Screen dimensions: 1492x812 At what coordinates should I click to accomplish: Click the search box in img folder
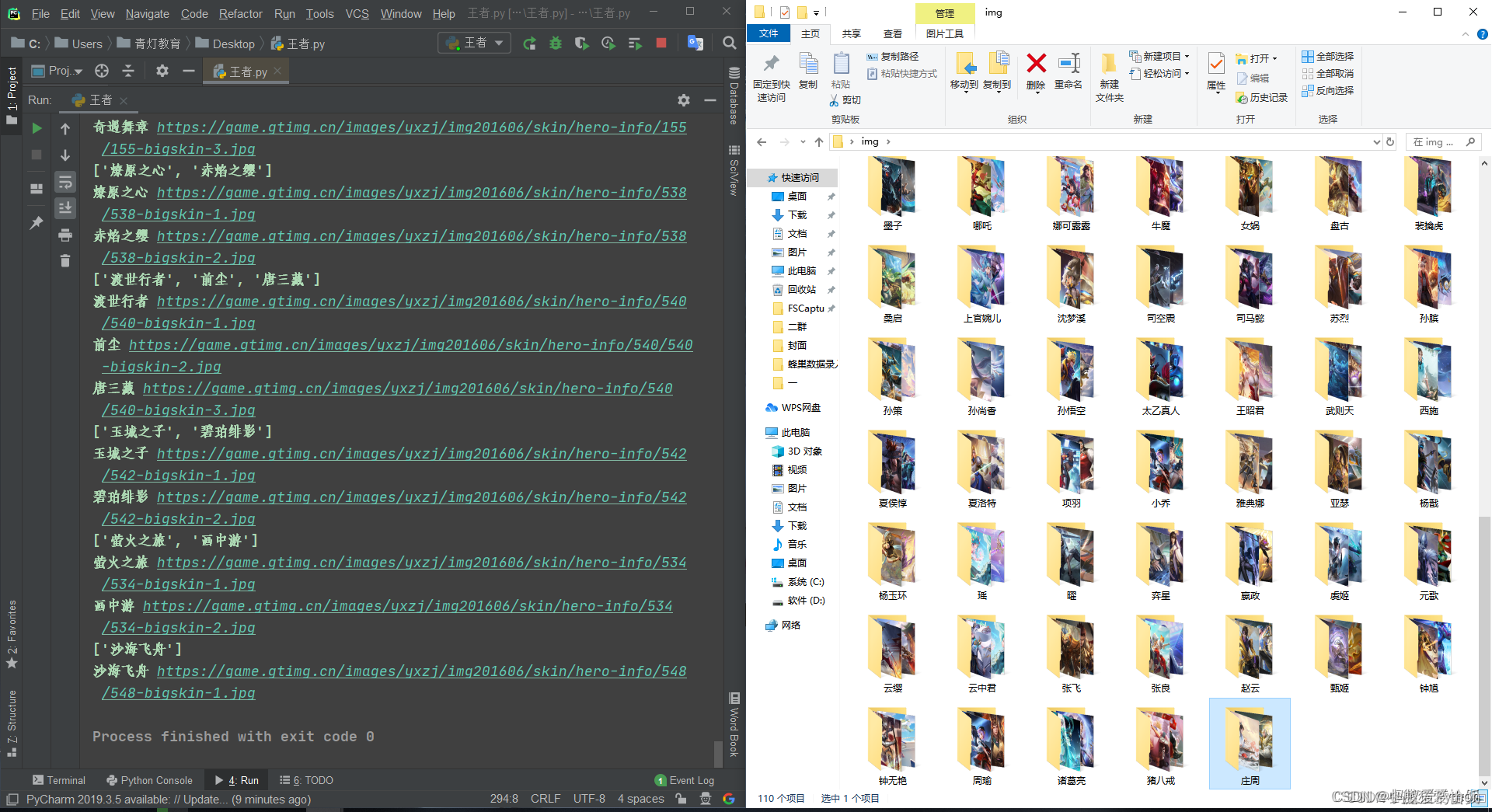tap(1445, 141)
